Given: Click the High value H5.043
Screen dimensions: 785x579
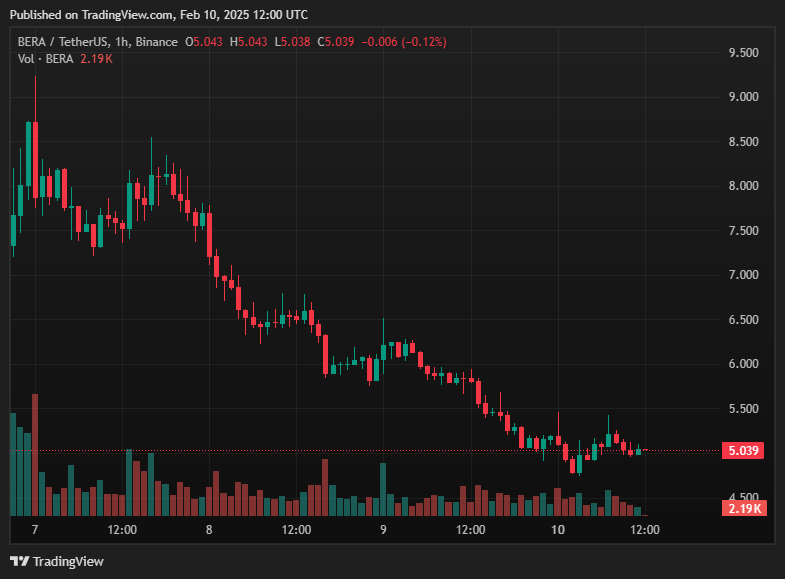Looking at the screenshot, I should pos(248,42).
